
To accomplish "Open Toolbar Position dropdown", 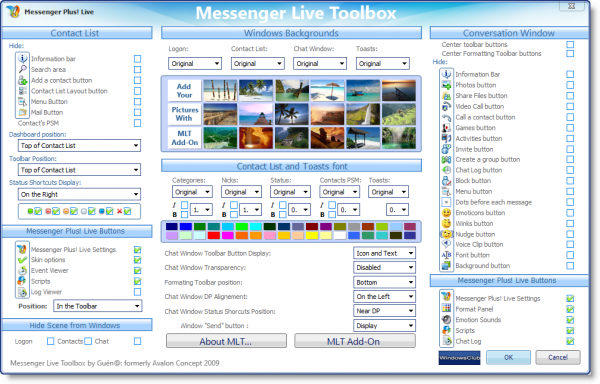I will [x=79, y=170].
